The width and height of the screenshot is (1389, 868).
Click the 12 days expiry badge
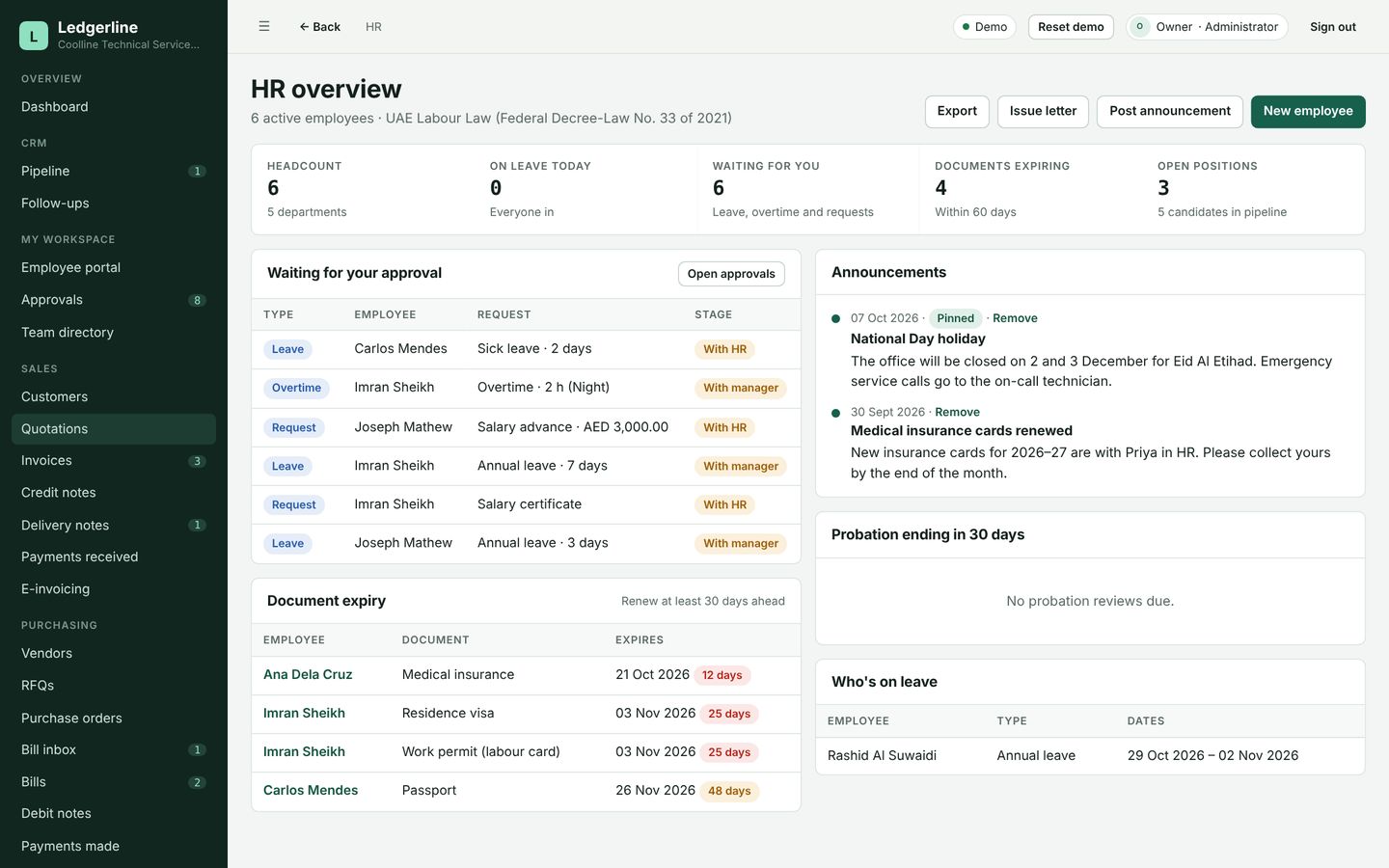(x=722, y=675)
